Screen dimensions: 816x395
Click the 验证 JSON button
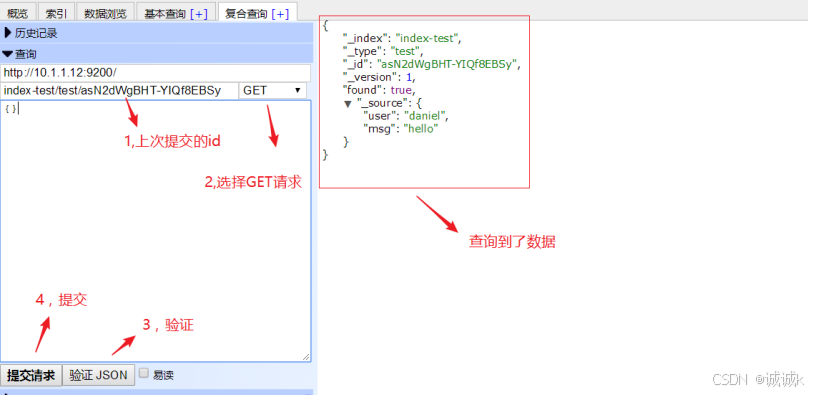pyautogui.click(x=98, y=375)
